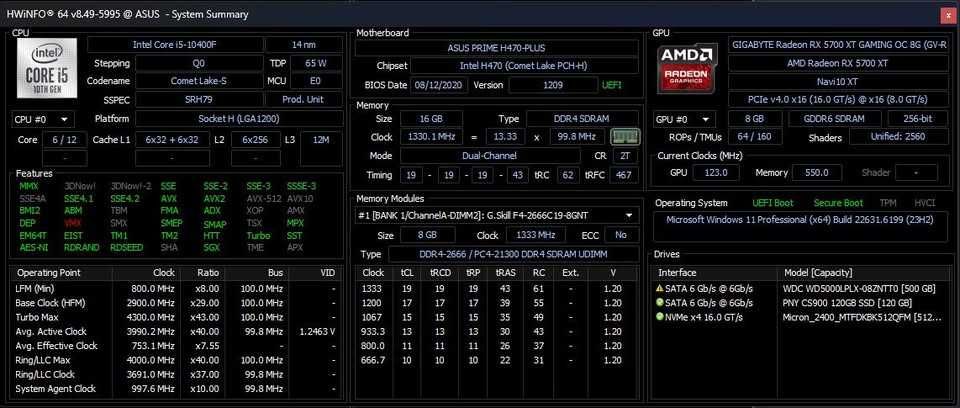Image resolution: width=960 pixels, height=408 pixels.
Task: Click the tRAS column header
Action: point(505,273)
